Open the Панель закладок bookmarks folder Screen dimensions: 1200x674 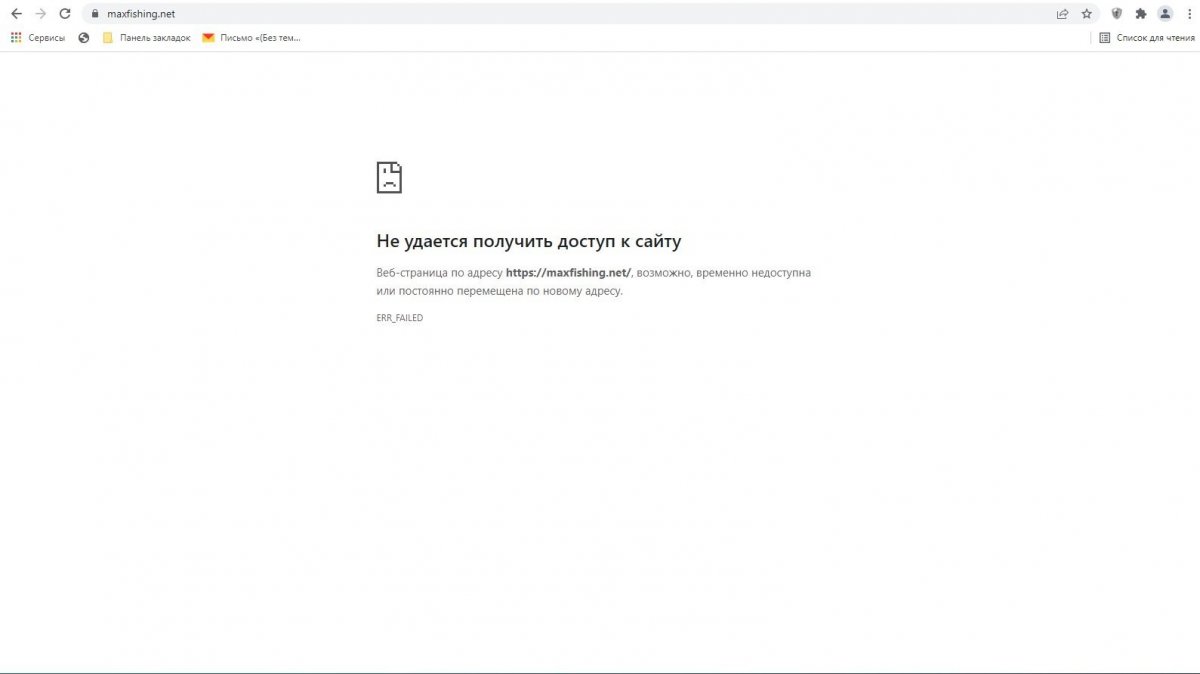click(x=146, y=38)
